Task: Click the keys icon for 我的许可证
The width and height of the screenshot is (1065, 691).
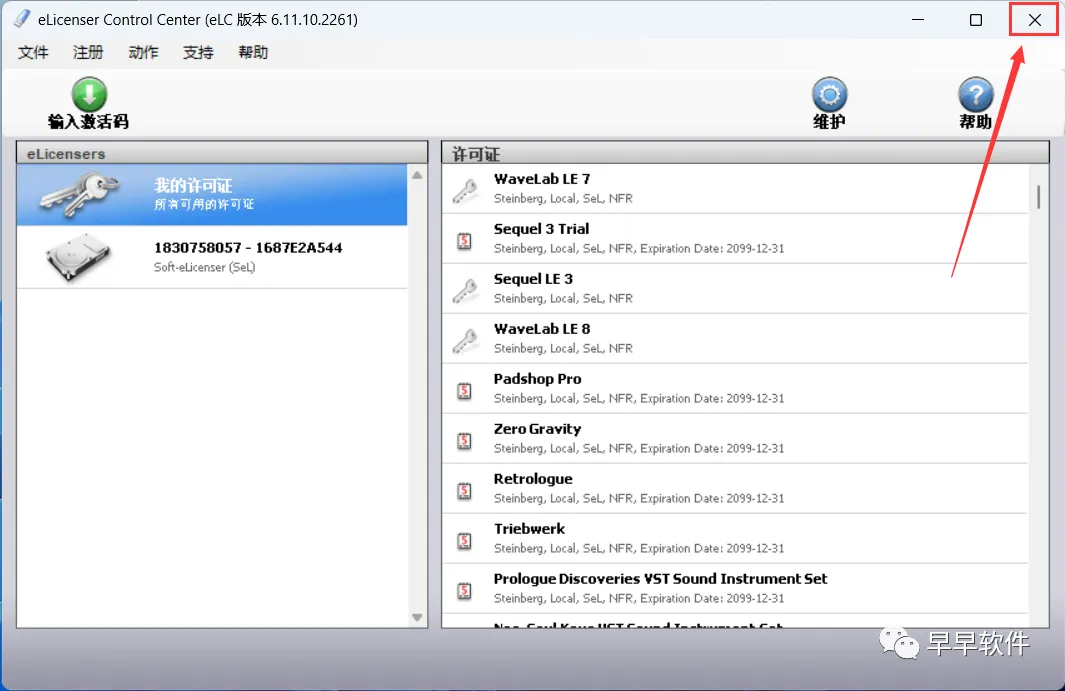Action: pos(79,193)
